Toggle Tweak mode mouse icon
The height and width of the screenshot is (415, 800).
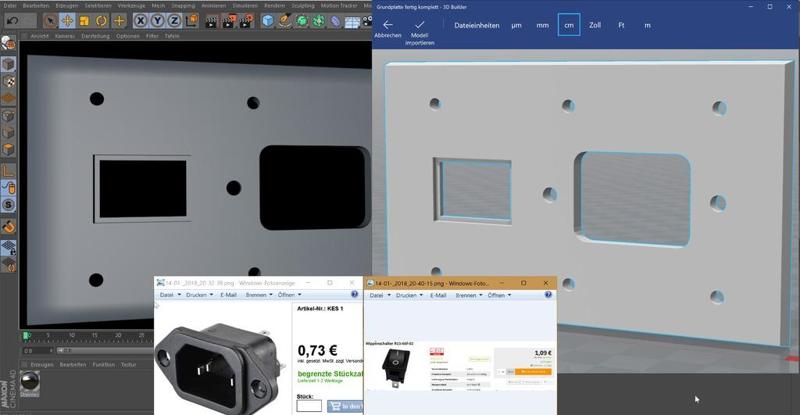pyautogui.click(x=8, y=188)
